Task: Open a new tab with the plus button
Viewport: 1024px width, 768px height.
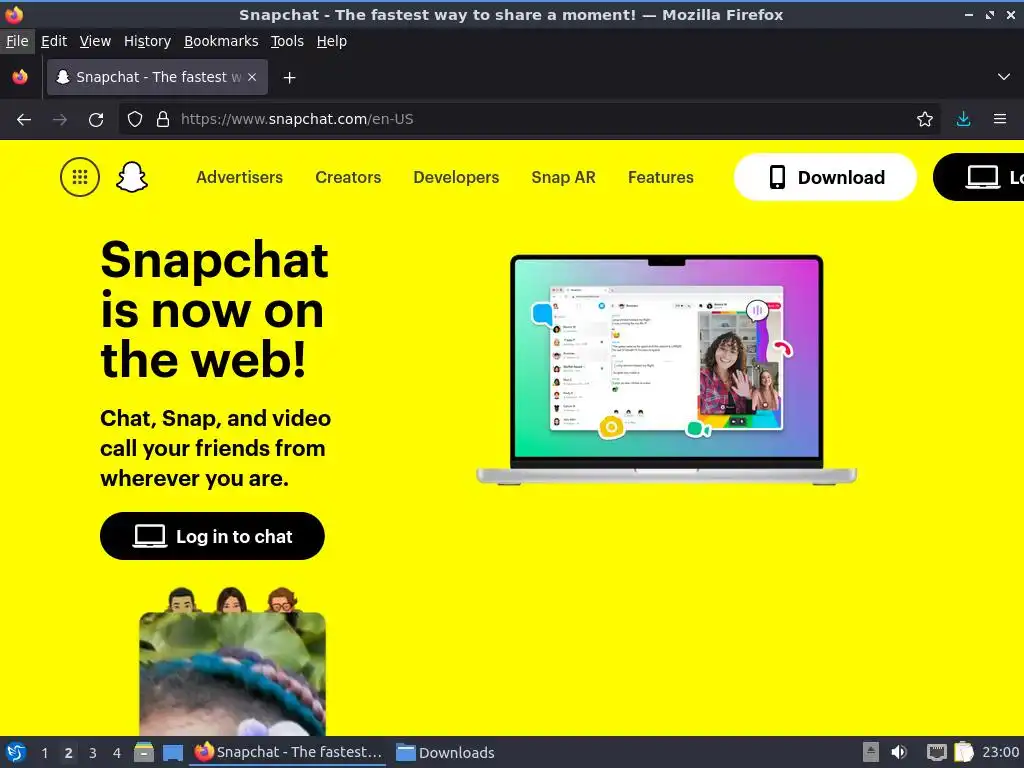Action: pyautogui.click(x=289, y=78)
